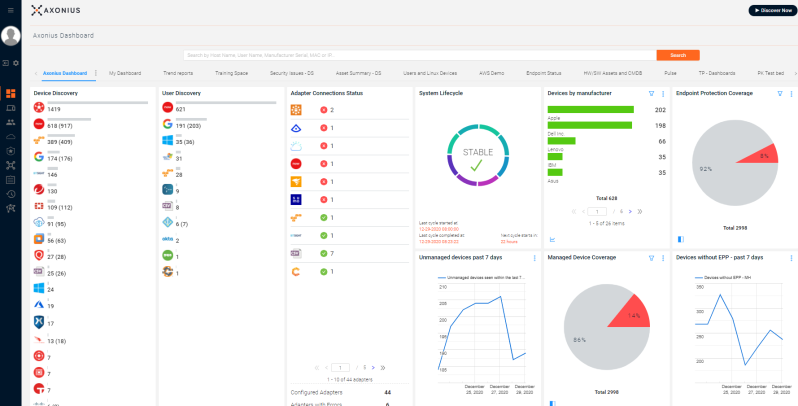Viewport: 798px width, 406px height.
Task: Open Axonius Dashboard tab options menu
Action: point(95,73)
